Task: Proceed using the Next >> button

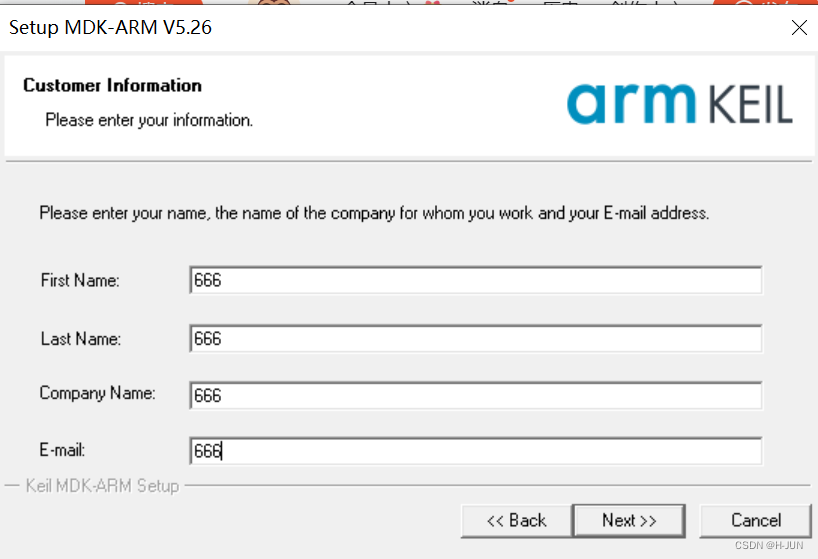Action: pyautogui.click(x=629, y=520)
